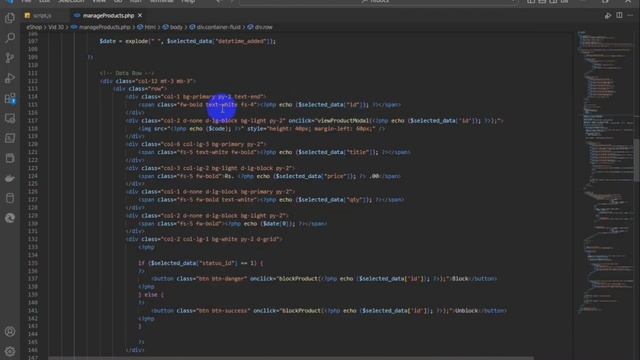Select the manageProducts.php tab
The width and height of the screenshot is (640, 360).
[x=108, y=16]
